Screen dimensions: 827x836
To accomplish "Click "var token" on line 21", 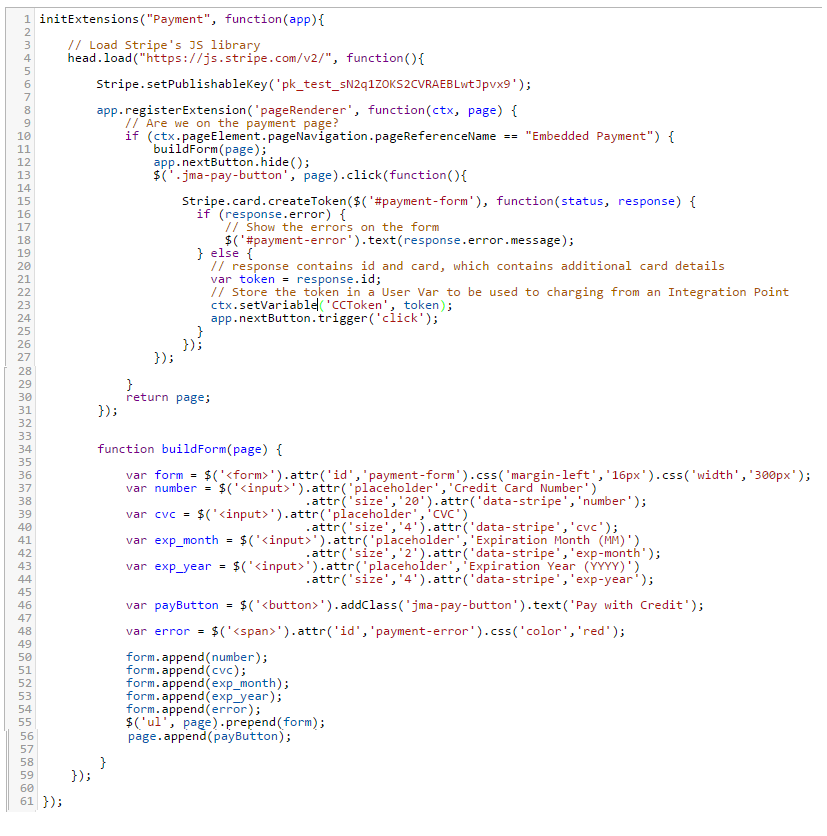I will click(243, 279).
